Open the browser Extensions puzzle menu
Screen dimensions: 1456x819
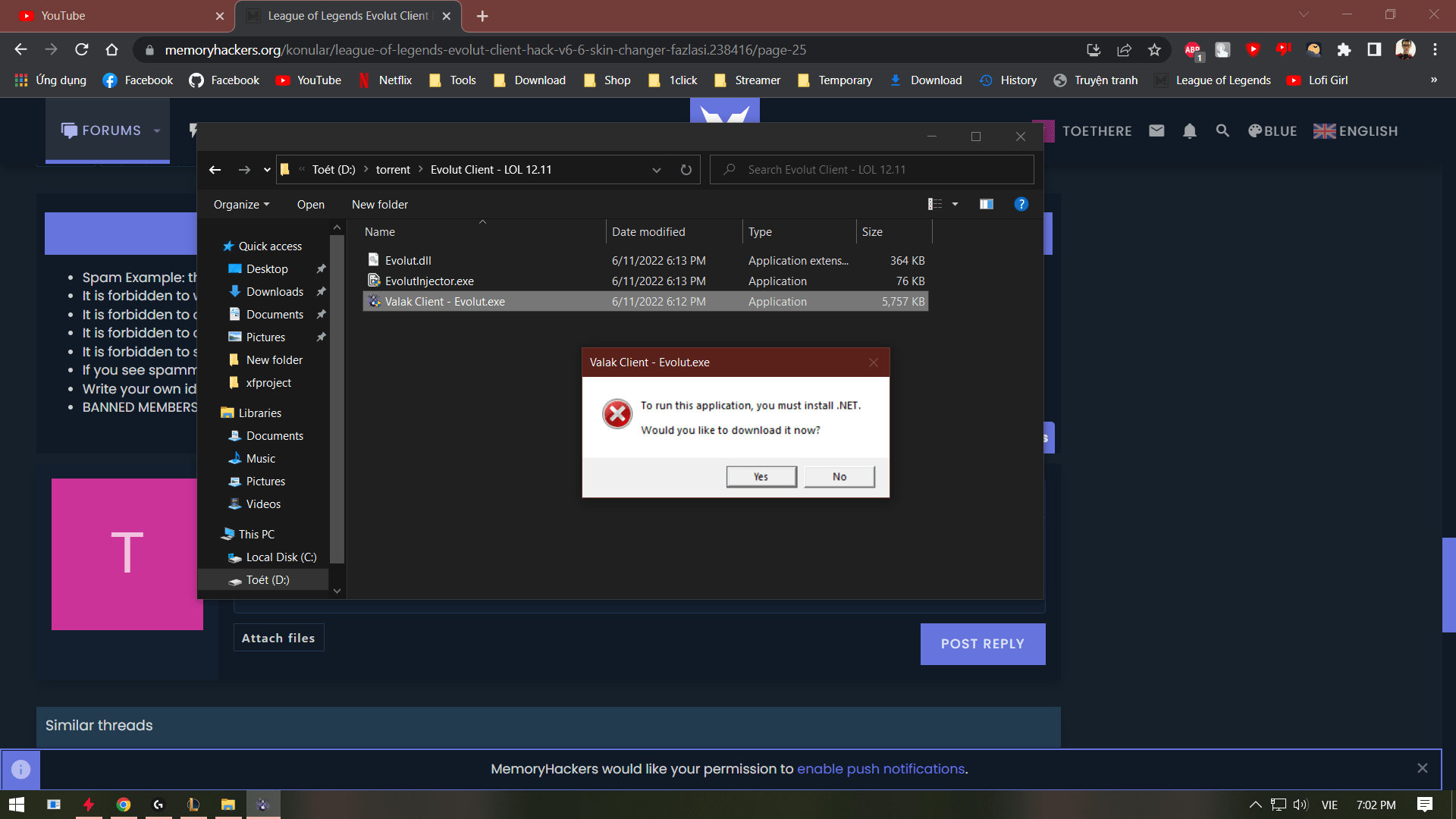point(1344,50)
